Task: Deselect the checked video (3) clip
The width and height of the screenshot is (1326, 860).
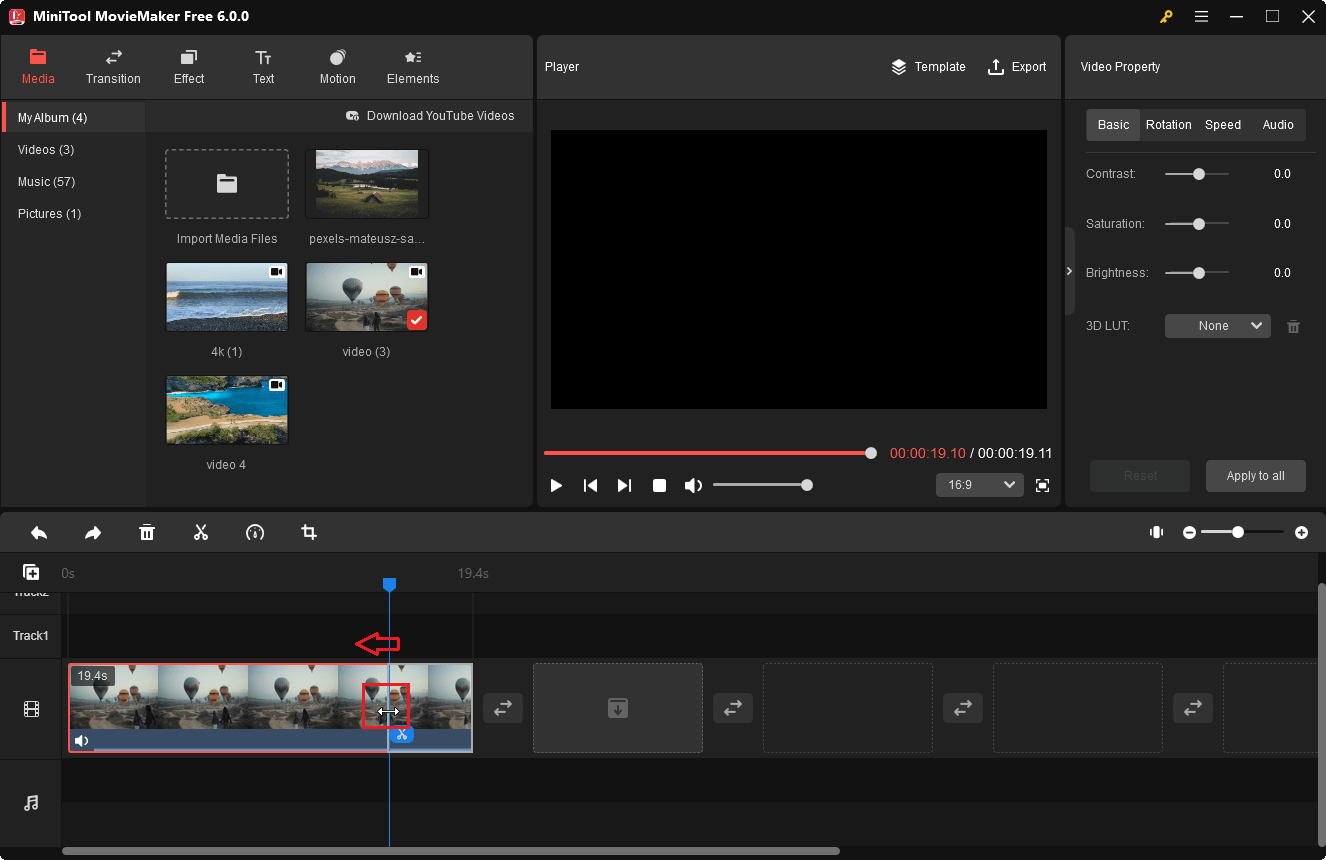Action: click(417, 320)
